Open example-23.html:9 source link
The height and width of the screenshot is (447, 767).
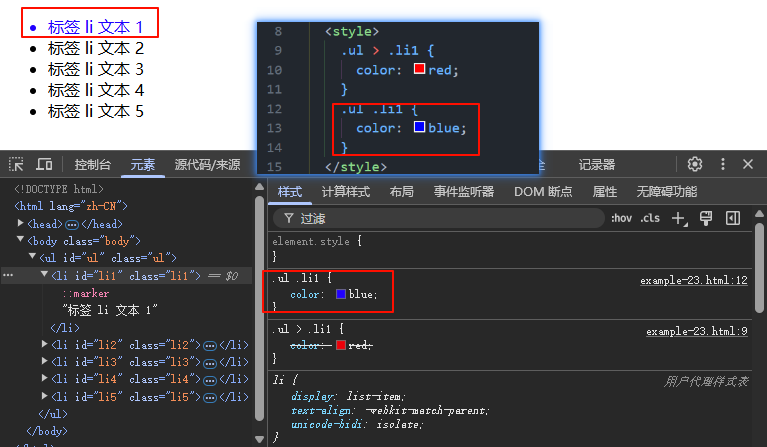coord(696,331)
